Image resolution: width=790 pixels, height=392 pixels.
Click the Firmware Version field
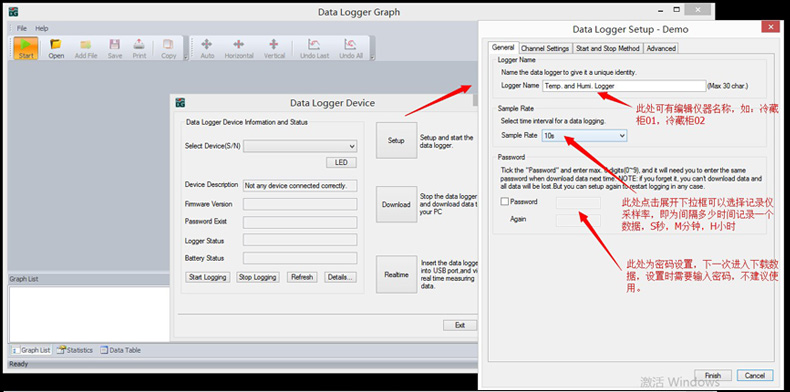point(300,204)
